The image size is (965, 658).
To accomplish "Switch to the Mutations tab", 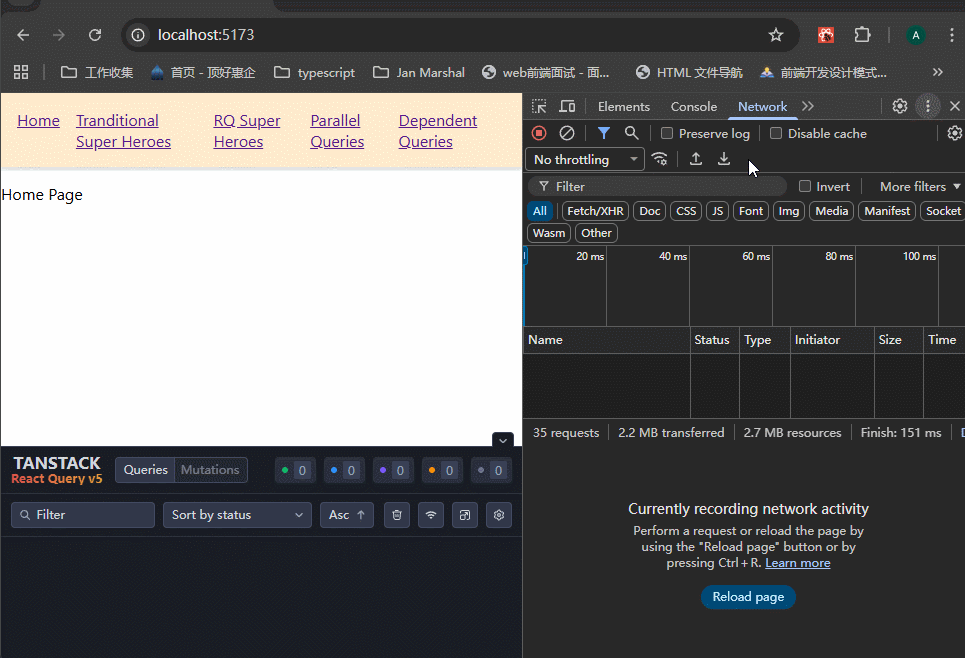I will pos(210,470).
